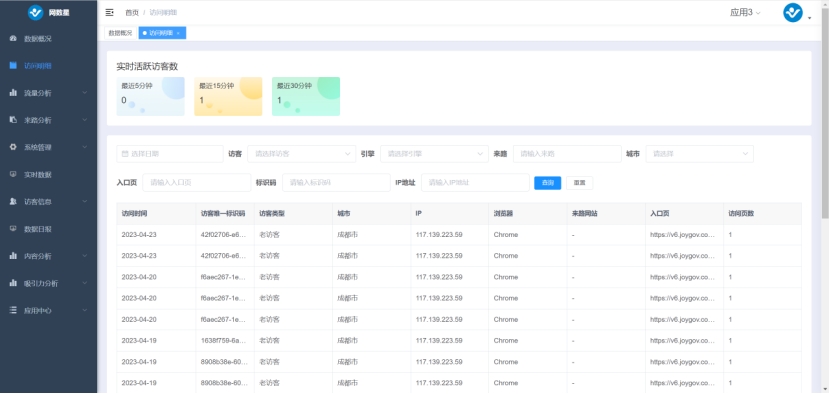The width and height of the screenshot is (830, 394).
Task: Focus the 请输入标识码 input field
Action: click(x=336, y=182)
